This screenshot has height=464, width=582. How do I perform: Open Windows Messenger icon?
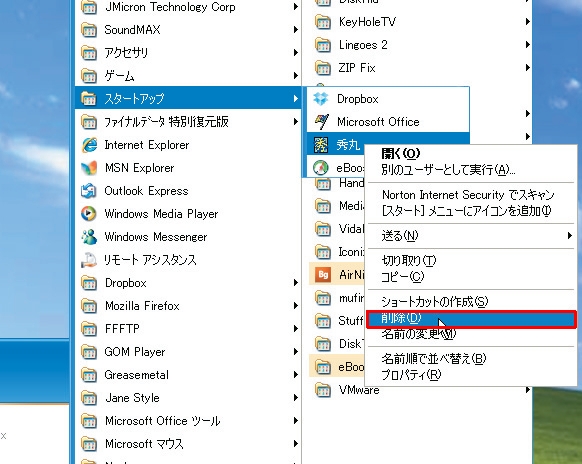click(89, 237)
